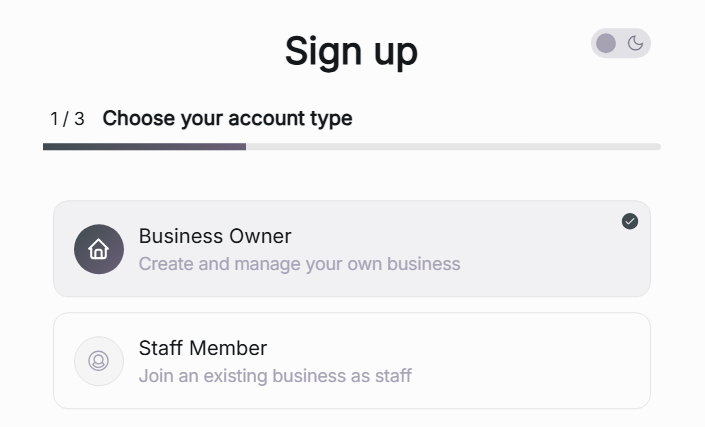The height and width of the screenshot is (427, 705).
Task: Click the home icon for Business Owner
Action: coord(99,249)
